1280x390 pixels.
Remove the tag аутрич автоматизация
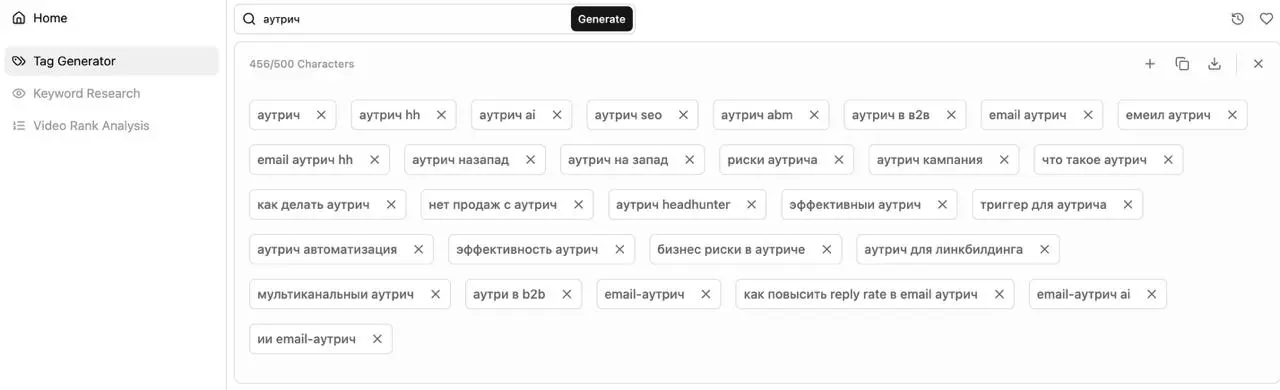coord(418,249)
